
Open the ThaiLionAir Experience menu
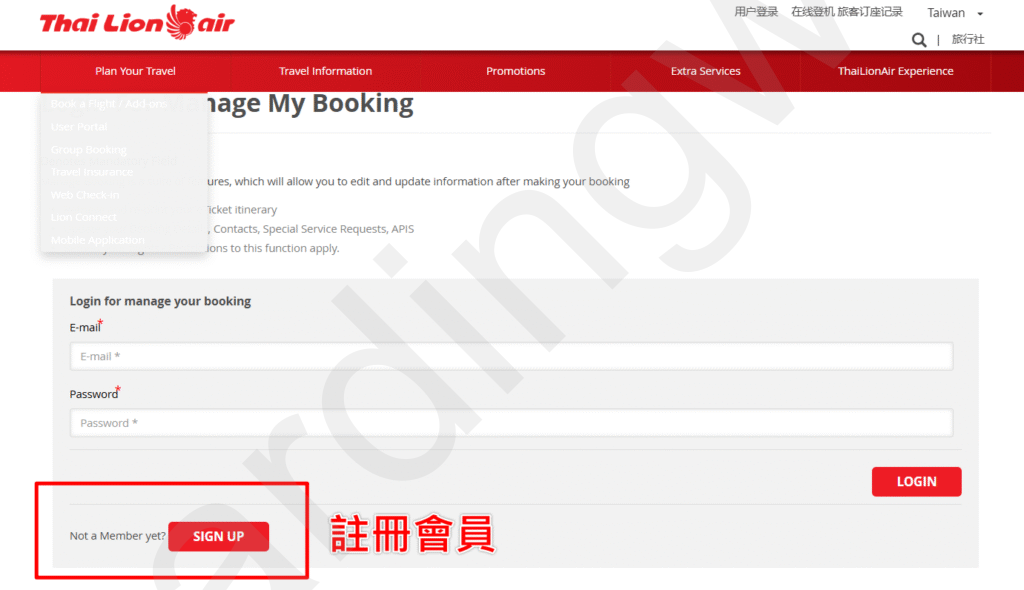(895, 71)
